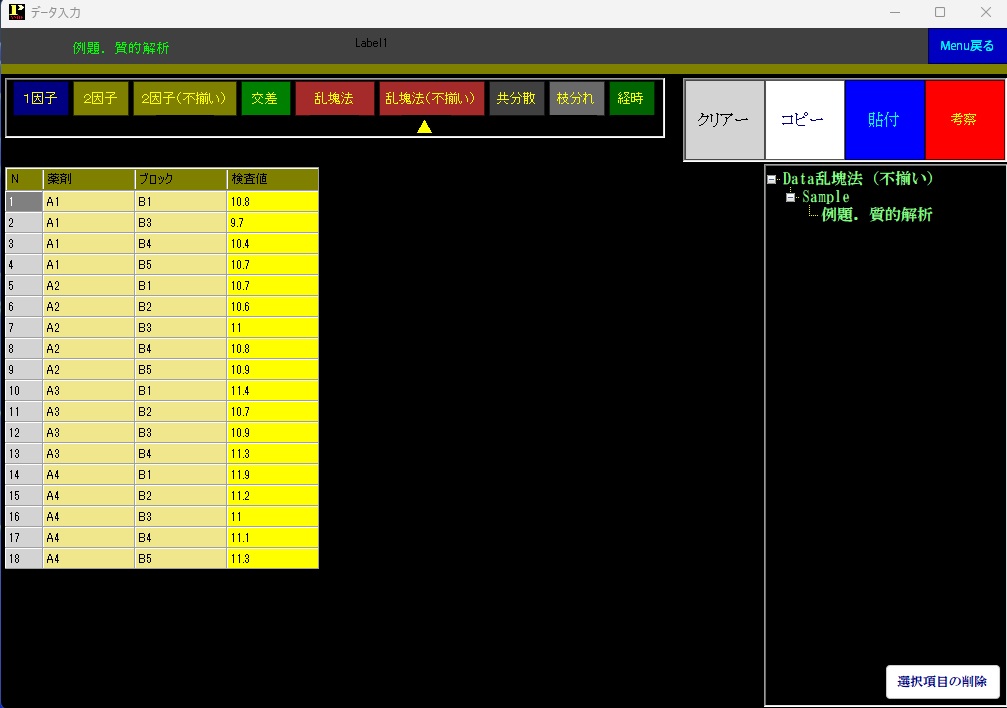Screen dimensions: 1007x708
Task: Switch to the 2因子 tab
Action: 100,99
